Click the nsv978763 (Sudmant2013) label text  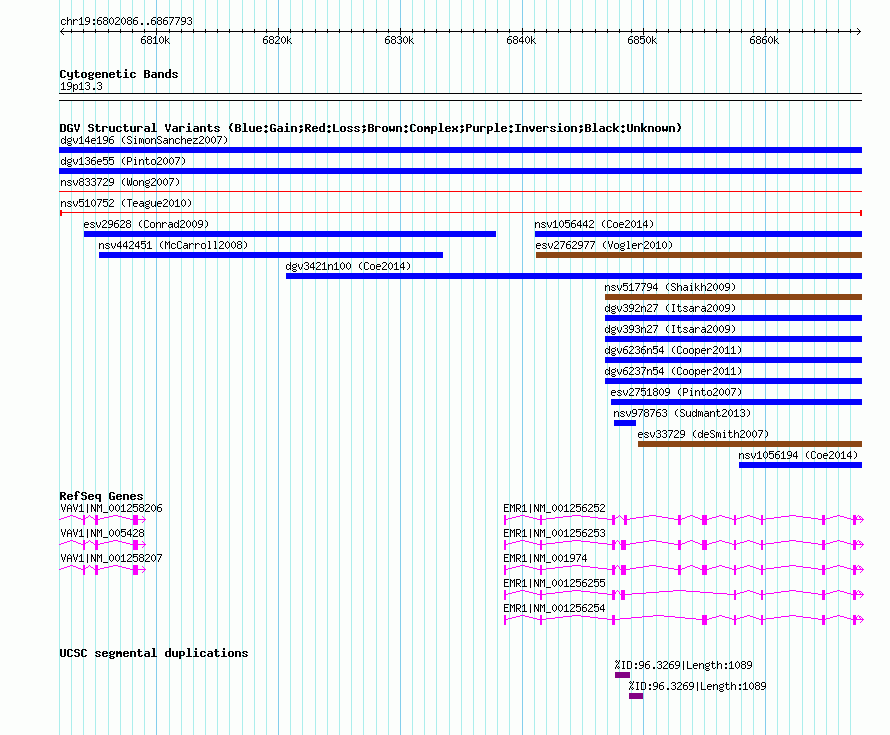[682, 413]
